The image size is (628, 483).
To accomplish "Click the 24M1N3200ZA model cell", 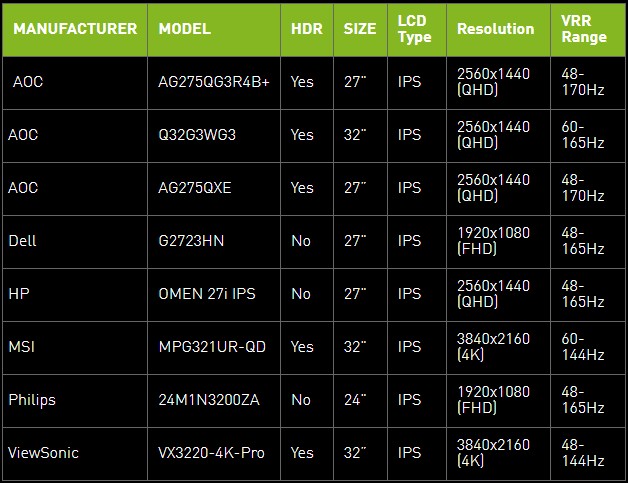I will [x=210, y=400].
